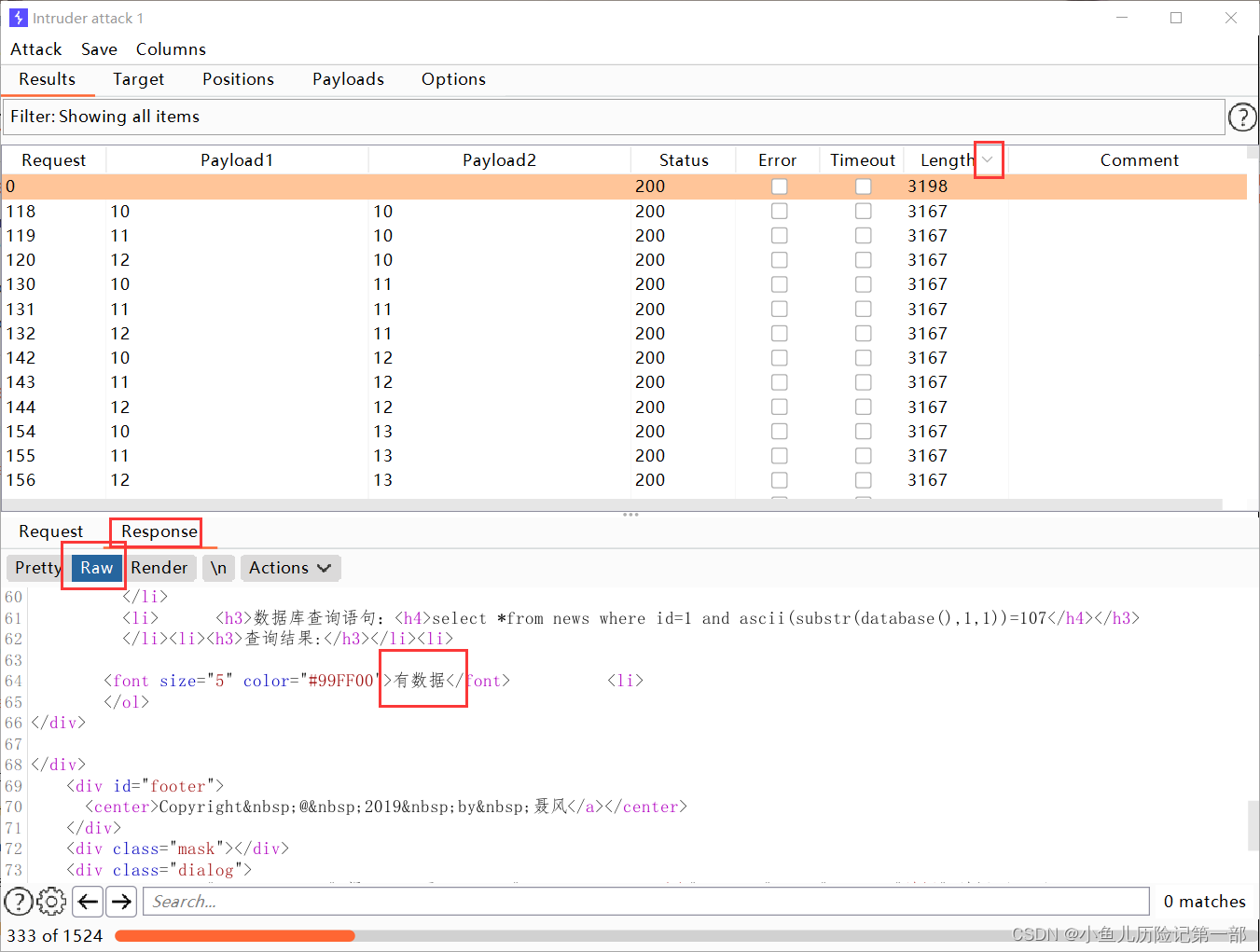The height and width of the screenshot is (952, 1260).
Task: Click the Search input field
Action: tap(646, 902)
